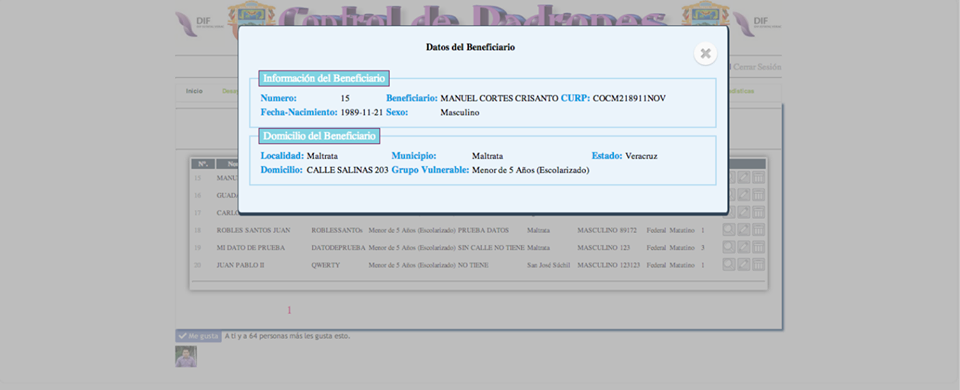Click trash icon for MI DATO DE PRUEBA
Image resolution: width=960 pixels, height=390 pixels.
pyautogui.click(x=759, y=247)
